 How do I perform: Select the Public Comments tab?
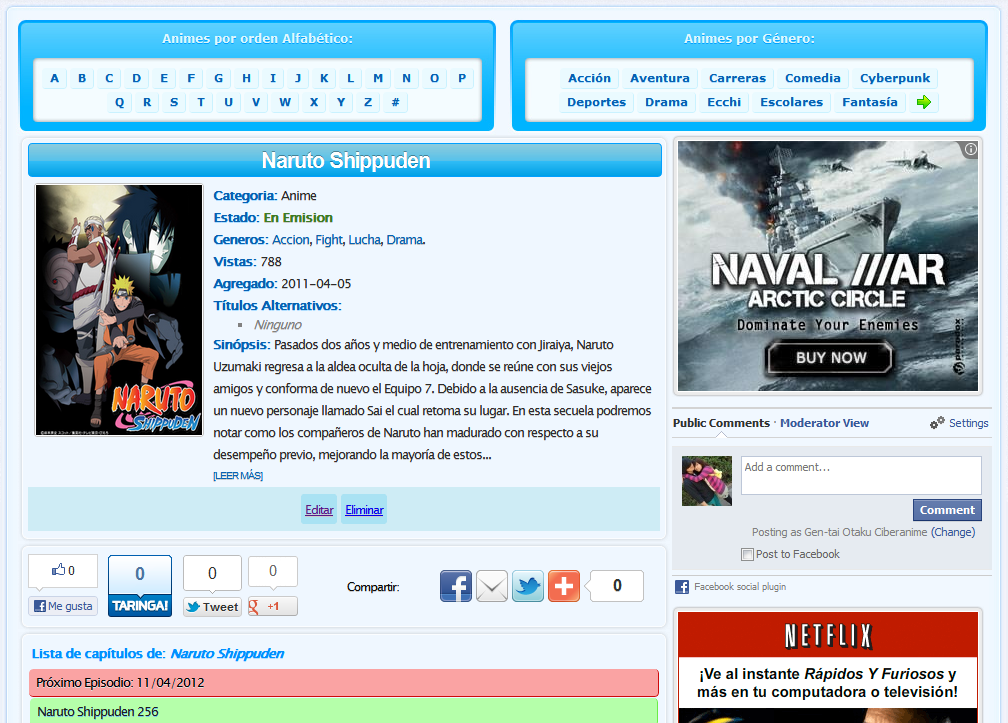tap(721, 423)
